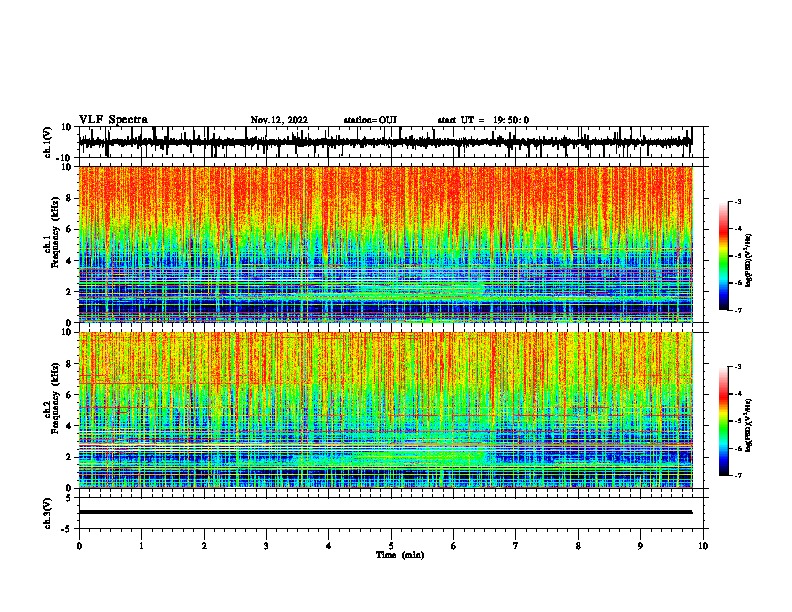The image size is (792, 612).
Task: Click the '-5' tick on ch.1 colorbar
Action: pos(738,256)
